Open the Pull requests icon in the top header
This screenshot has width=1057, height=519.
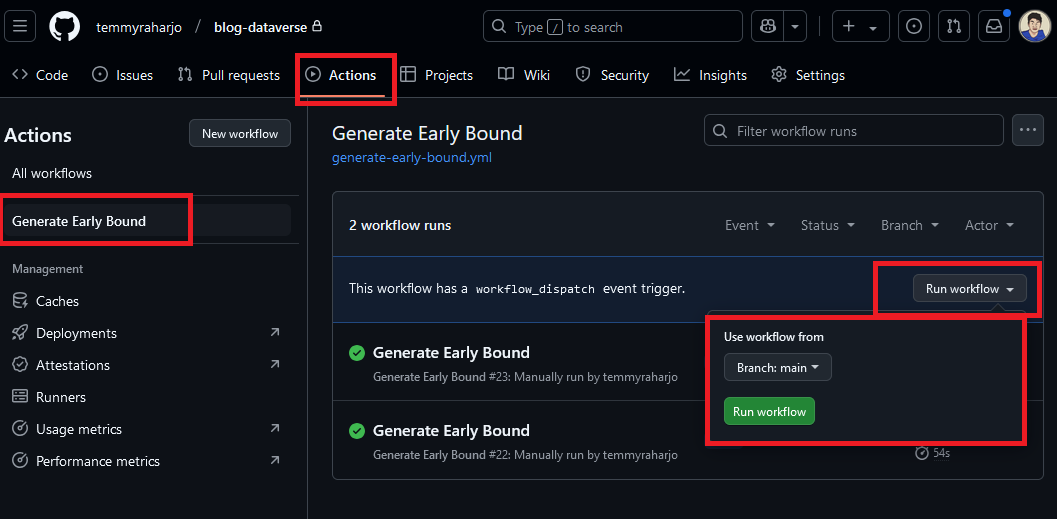click(x=954, y=26)
